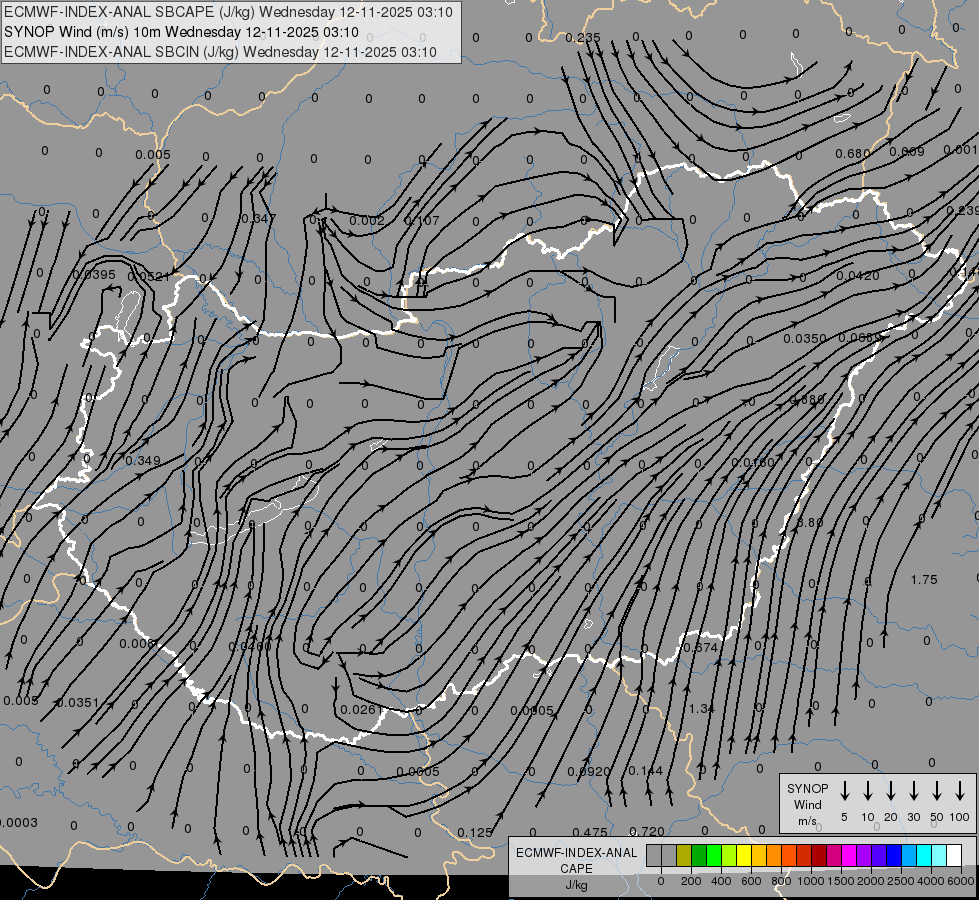Click the 0.005 value near the top left
979x900 pixels.
(152, 155)
